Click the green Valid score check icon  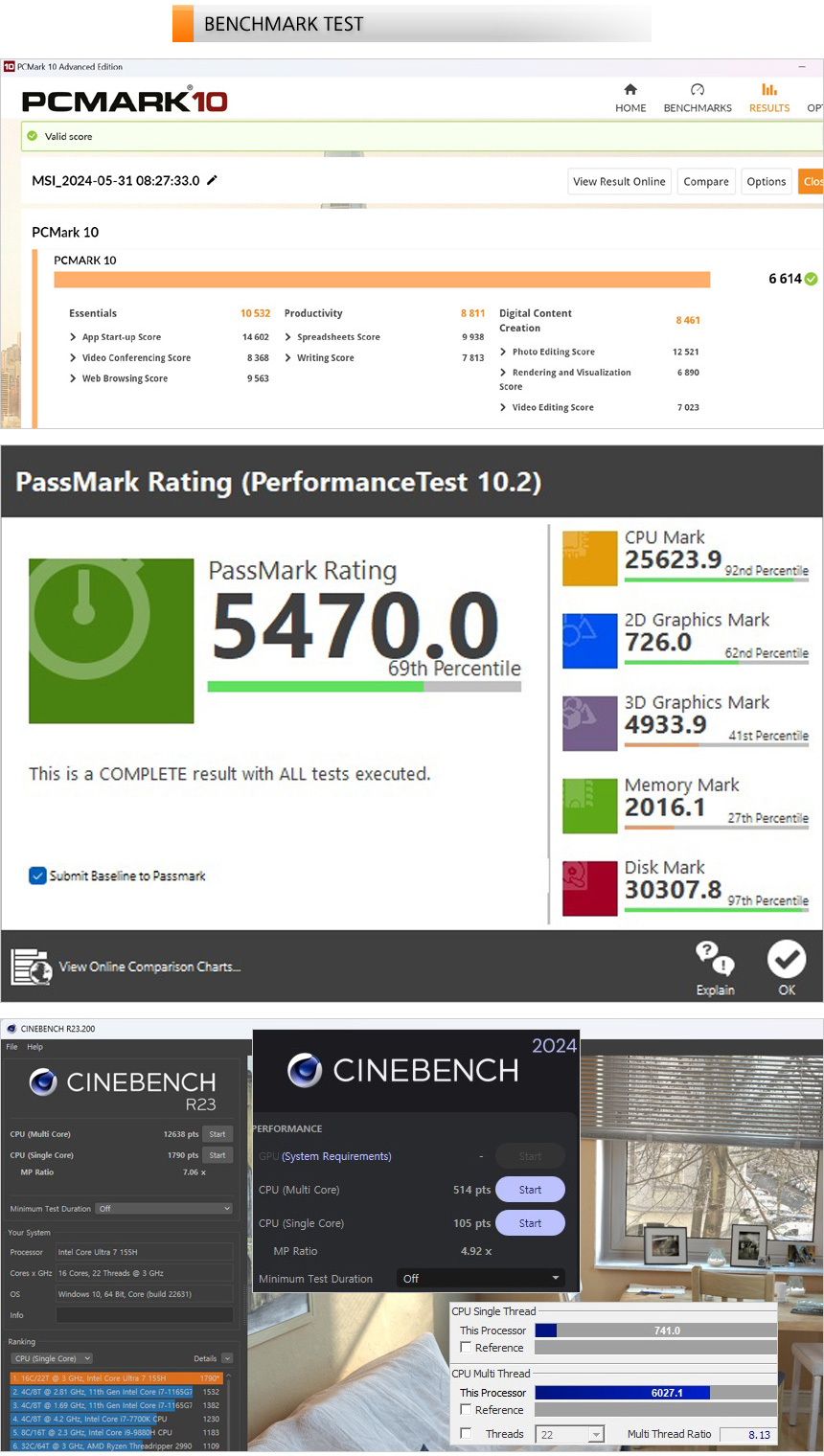(33, 136)
